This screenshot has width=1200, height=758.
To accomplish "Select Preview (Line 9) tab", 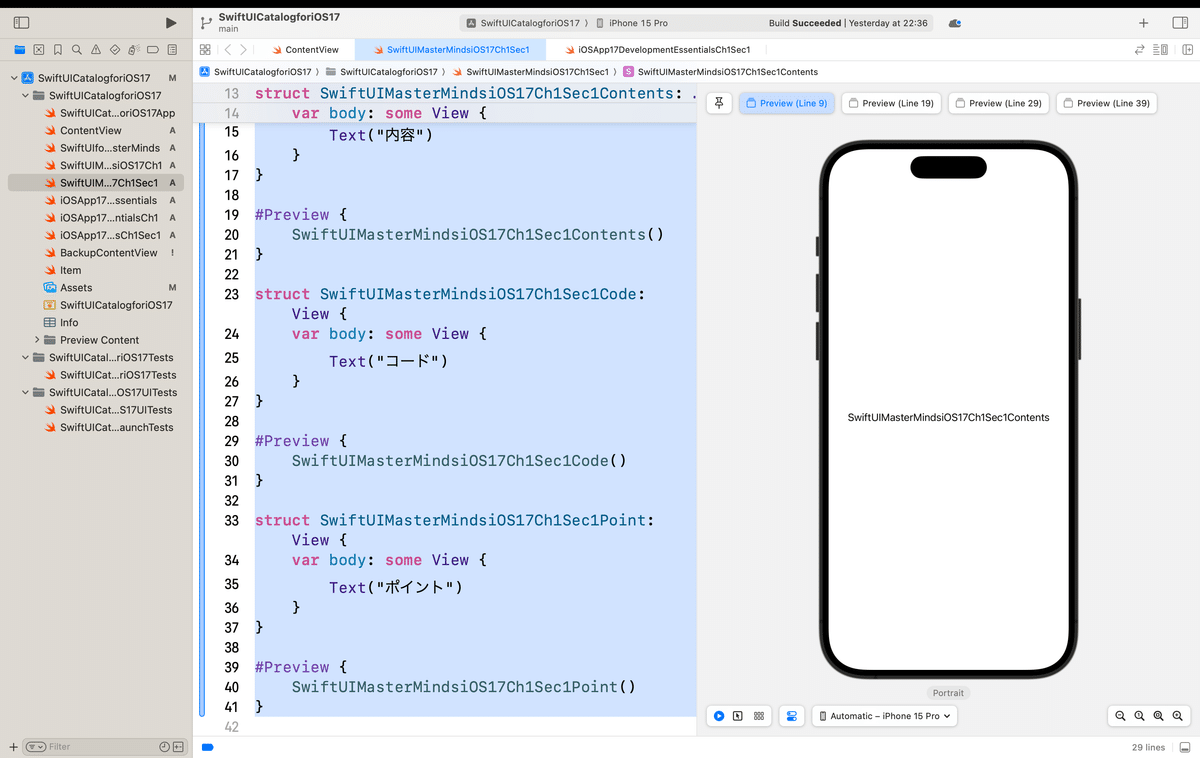I will coord(786,103).
